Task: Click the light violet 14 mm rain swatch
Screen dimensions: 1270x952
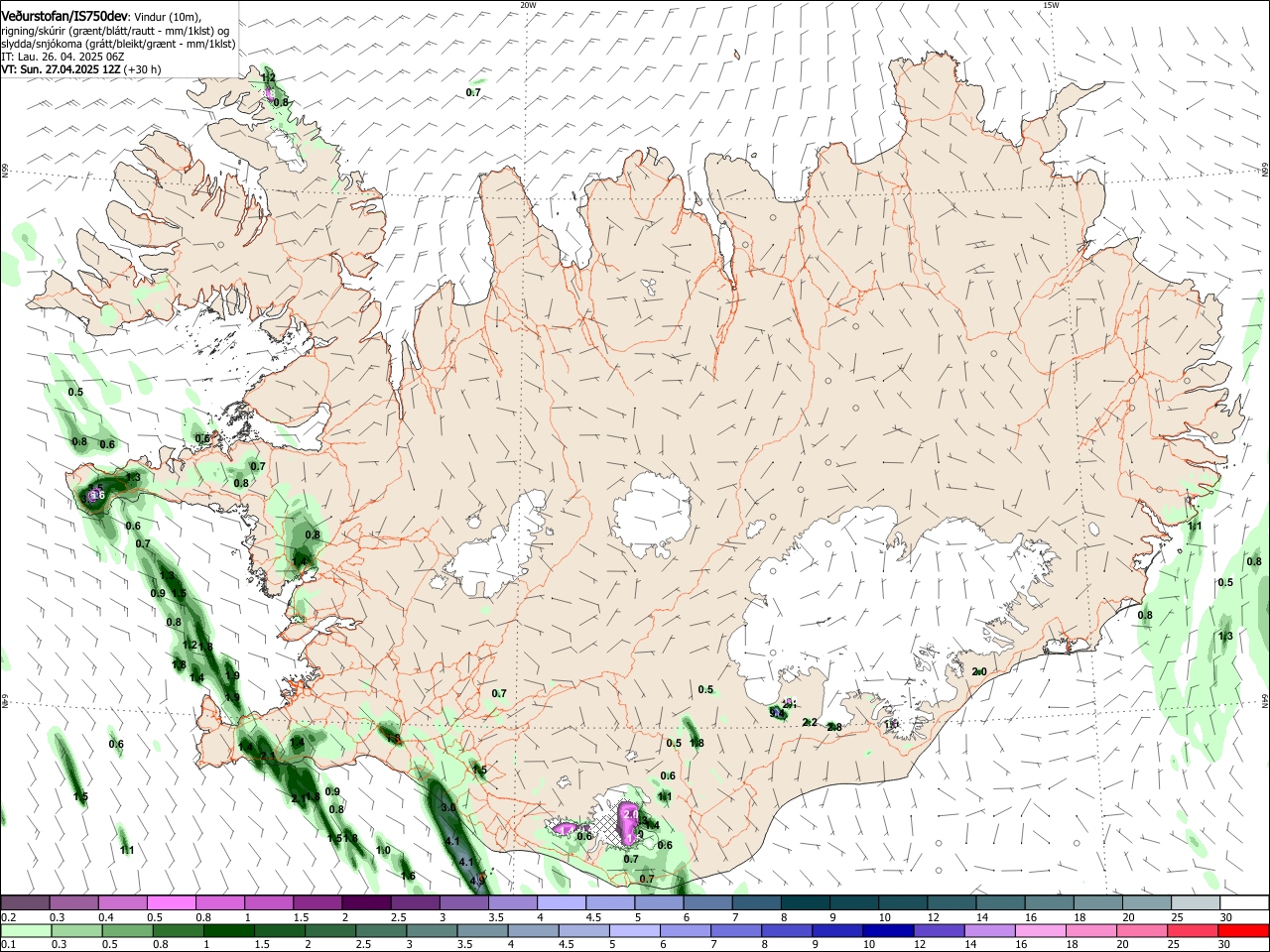Action: point(989,931)
